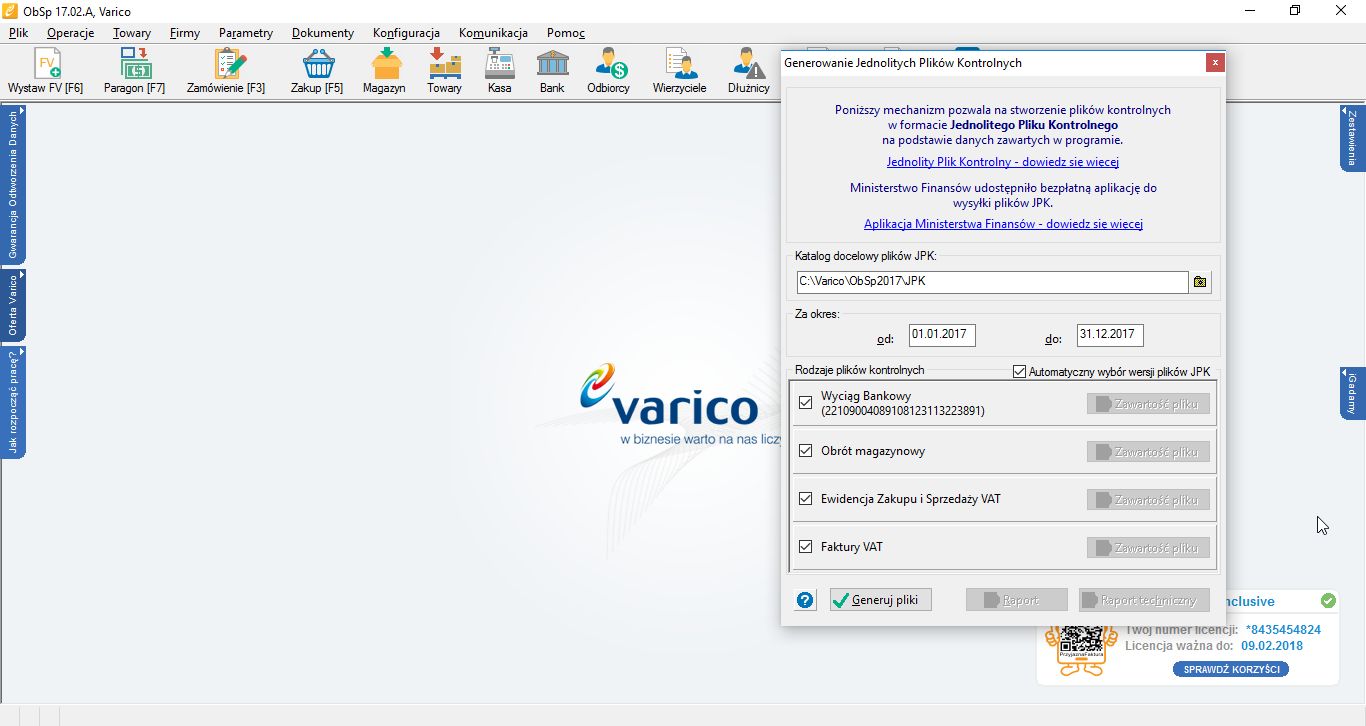Open Zakup [F5] purchase basket
This screenshot has height=726, width=1366.
[317, 72]
